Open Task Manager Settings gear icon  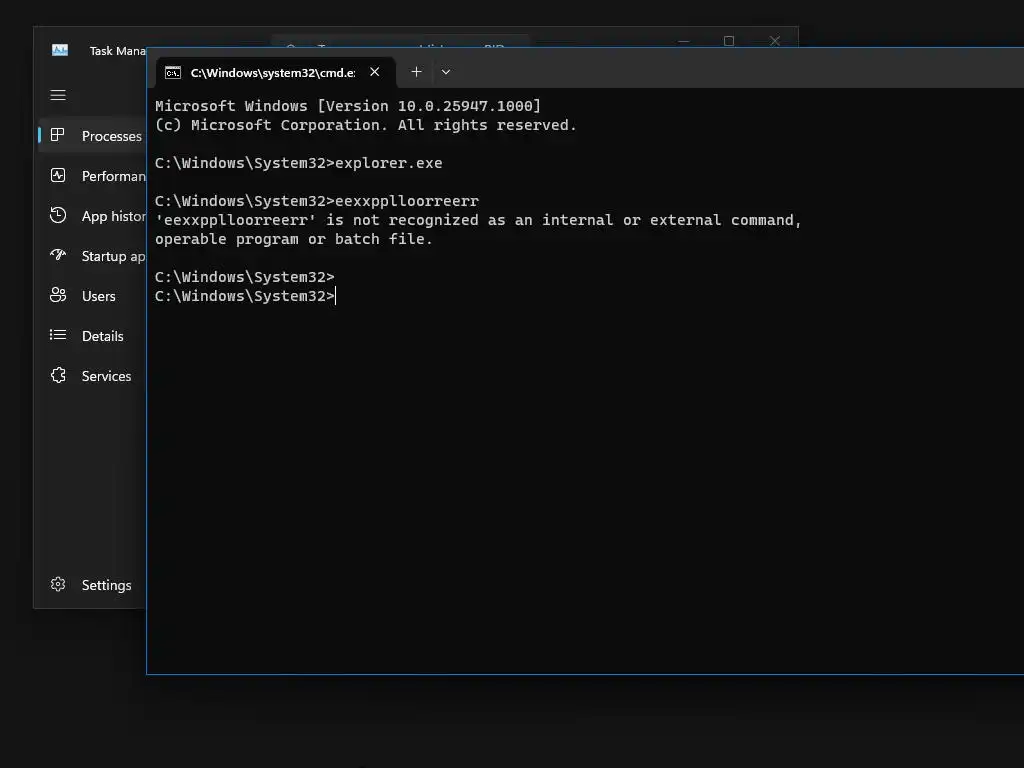pyautogui.click(x=57, y=584)
